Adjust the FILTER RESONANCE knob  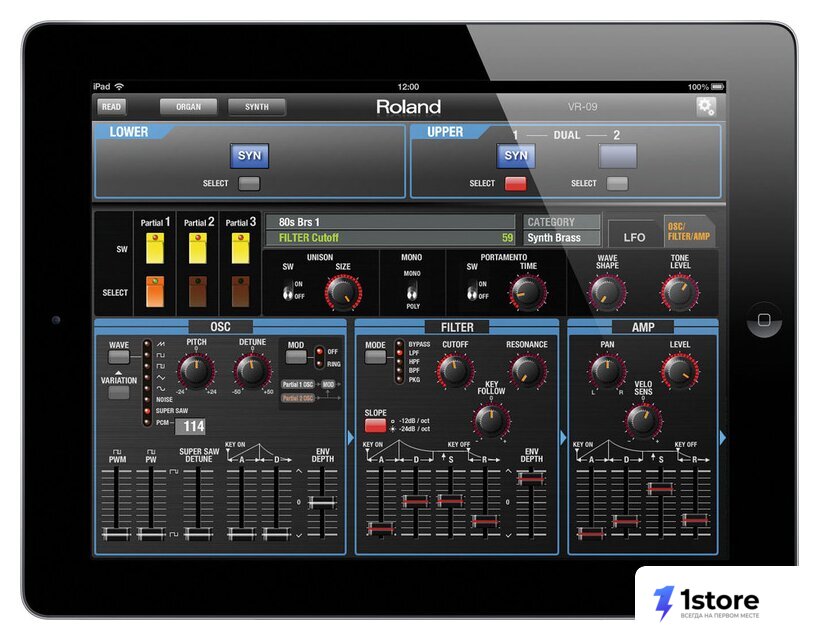(x=526, y=370)
